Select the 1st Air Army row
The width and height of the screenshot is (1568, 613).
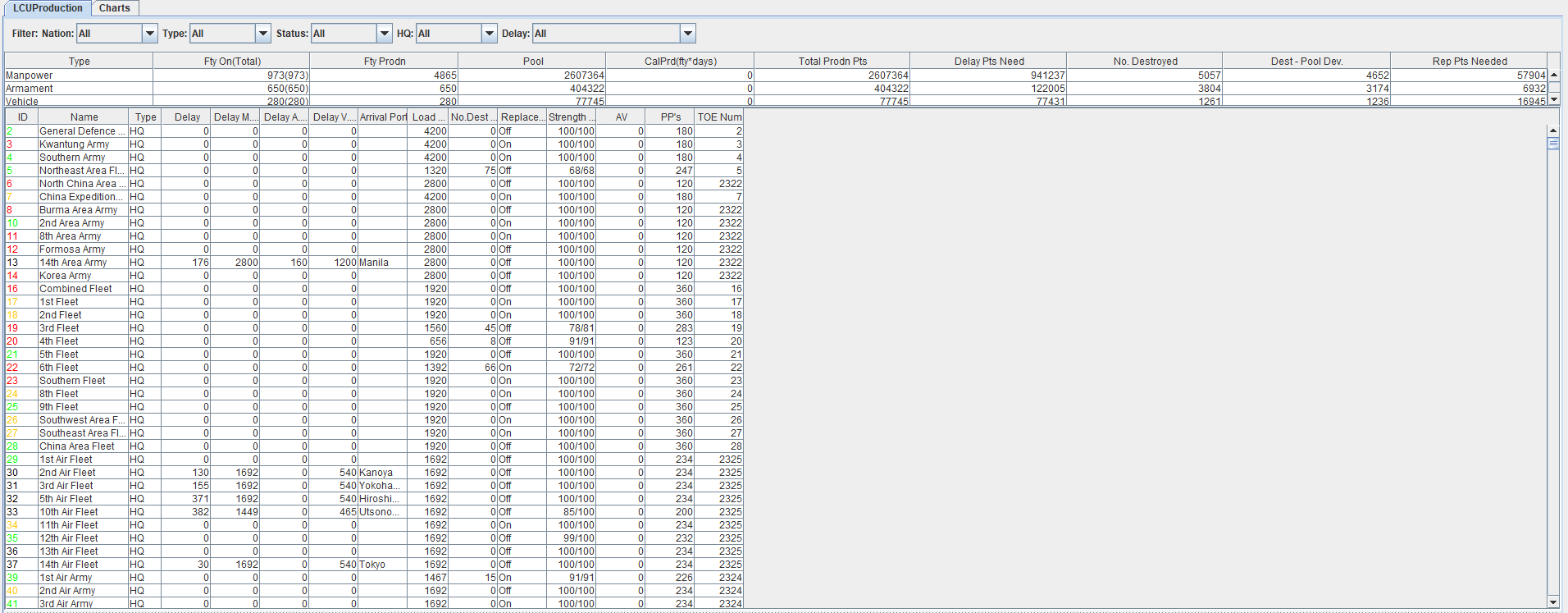(374, 578)
